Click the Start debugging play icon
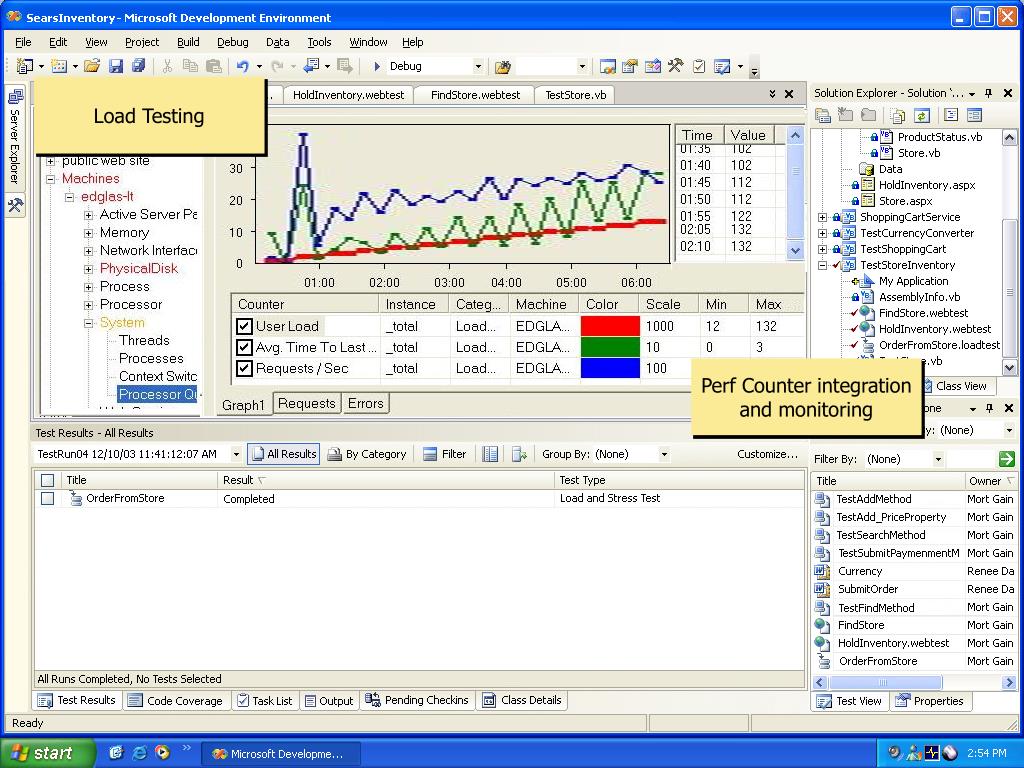Image resolution: width=1024 pixels, height=768 pixels. point(377,66)
